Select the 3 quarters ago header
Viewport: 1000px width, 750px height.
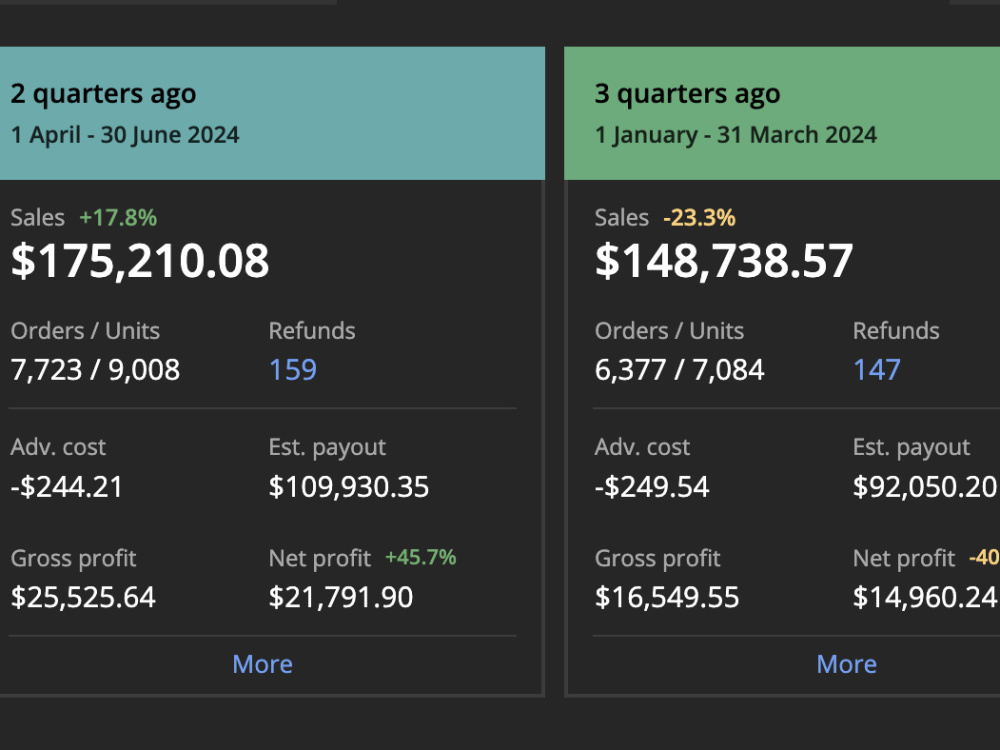pyautogui.click(x=782, y=113)
